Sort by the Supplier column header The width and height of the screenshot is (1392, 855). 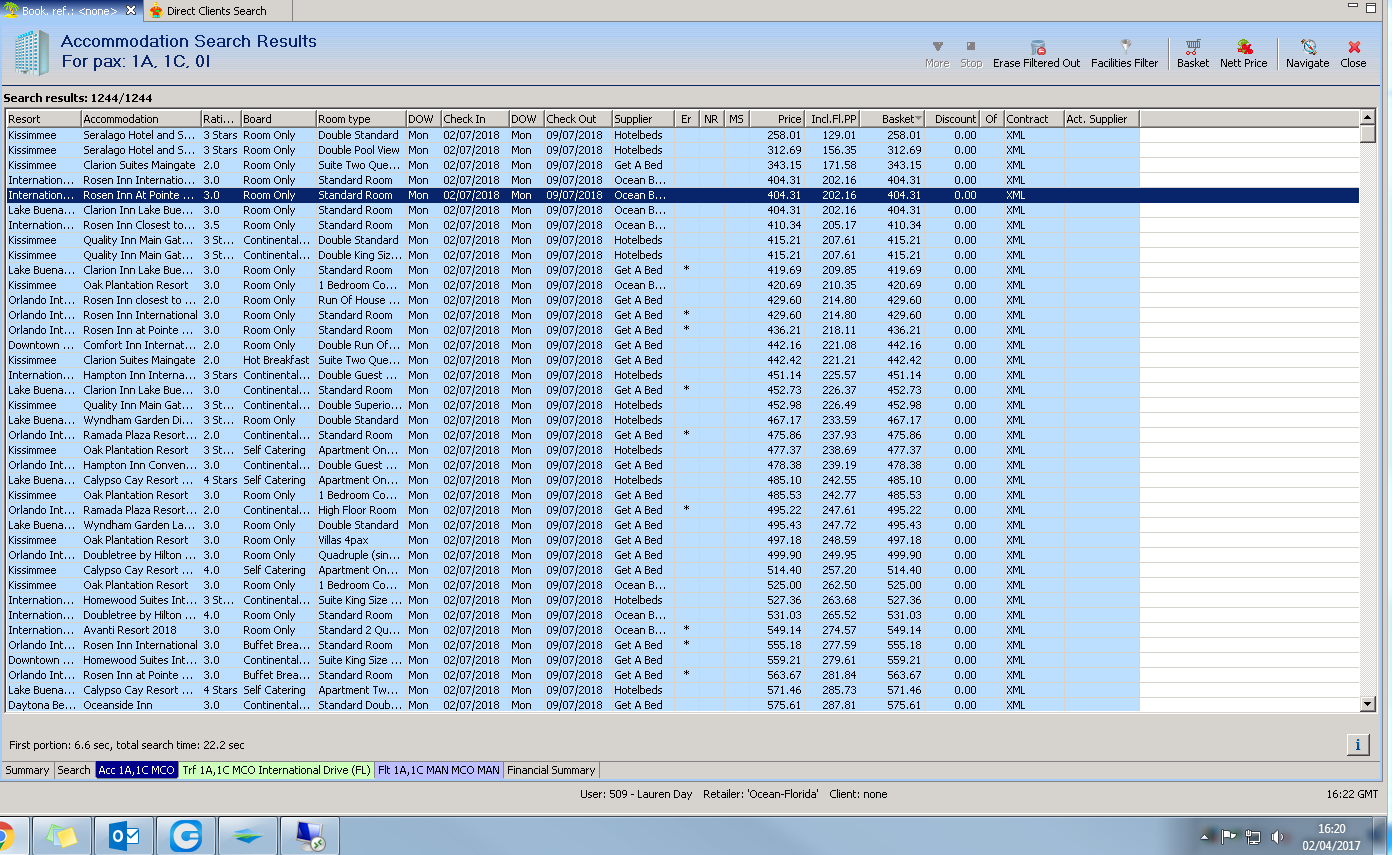(643, 119)
